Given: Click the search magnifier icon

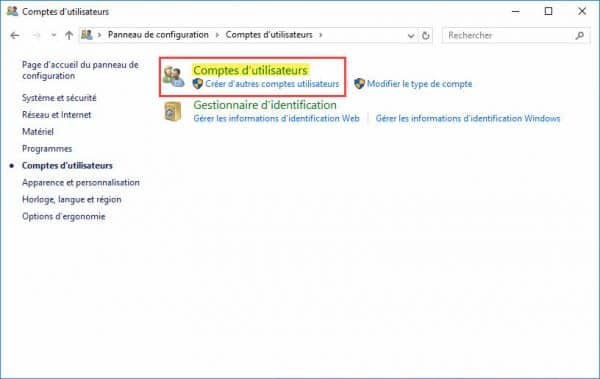Looking at the screenshot, I should (580, 36).
